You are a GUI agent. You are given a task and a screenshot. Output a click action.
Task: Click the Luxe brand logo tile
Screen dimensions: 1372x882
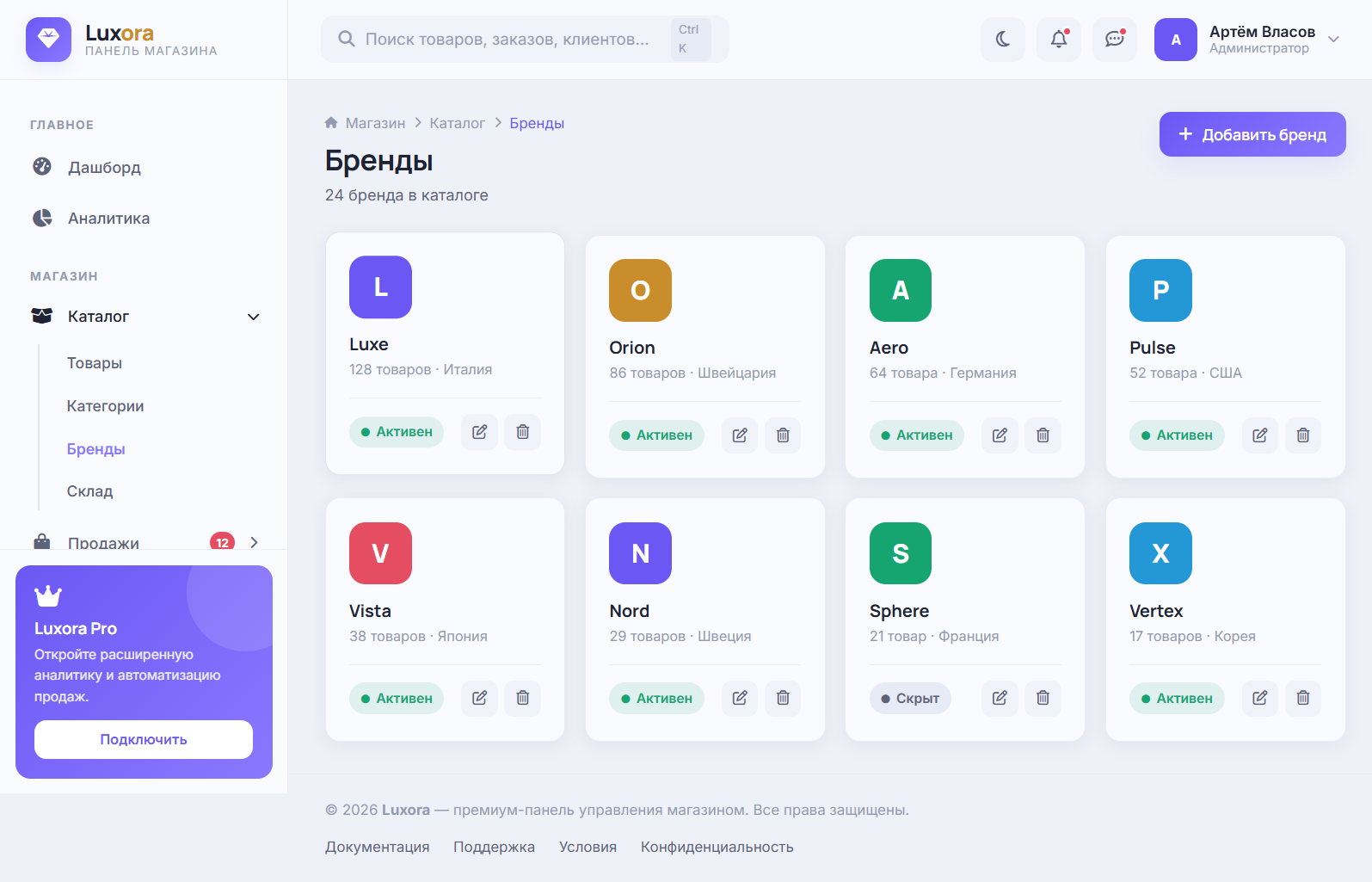pyautogui.click(x=380, y=287)
